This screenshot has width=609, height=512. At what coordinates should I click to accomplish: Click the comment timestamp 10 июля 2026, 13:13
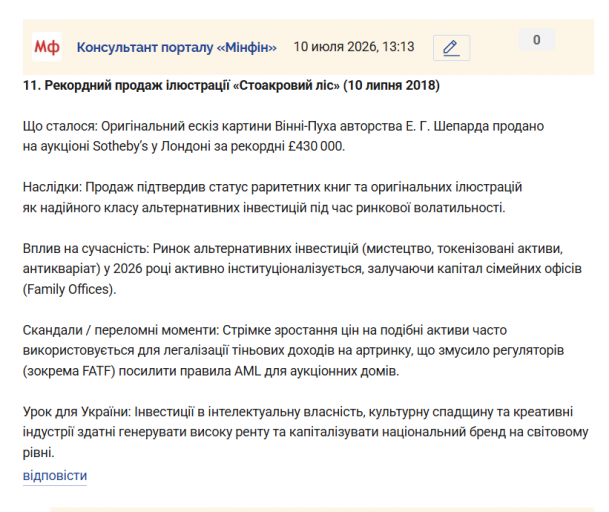354,47
